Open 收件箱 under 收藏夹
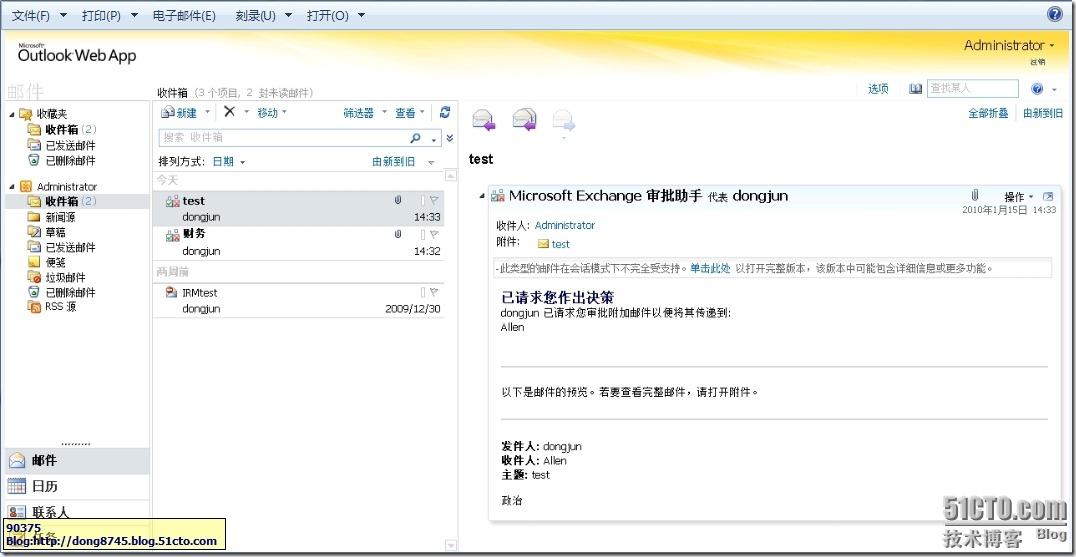This screenshot has height=557, width=1076. coord(62,130)
